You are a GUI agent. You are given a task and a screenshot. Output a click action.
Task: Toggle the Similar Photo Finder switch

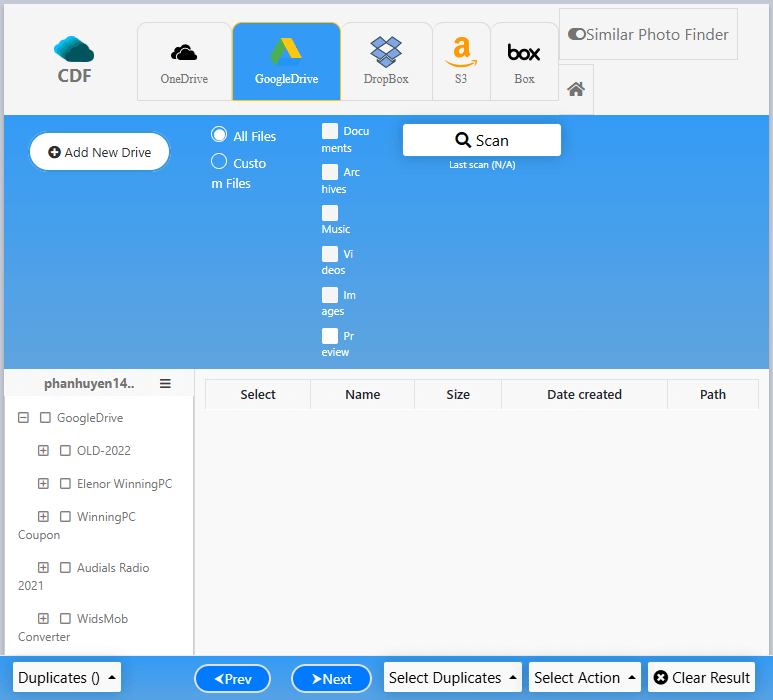576,34
